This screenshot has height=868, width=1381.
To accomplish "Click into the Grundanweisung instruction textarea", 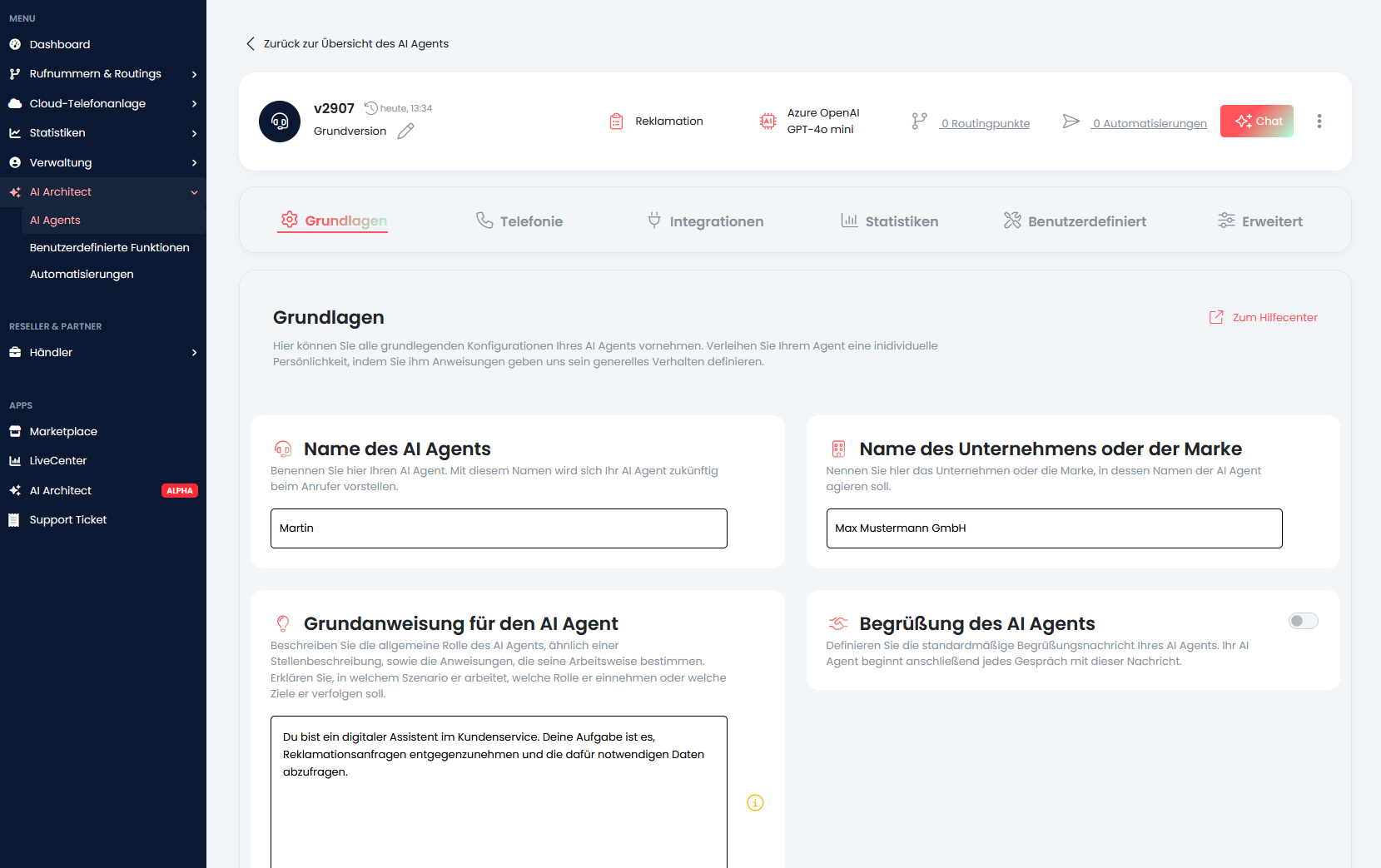I will pos(499,791).
